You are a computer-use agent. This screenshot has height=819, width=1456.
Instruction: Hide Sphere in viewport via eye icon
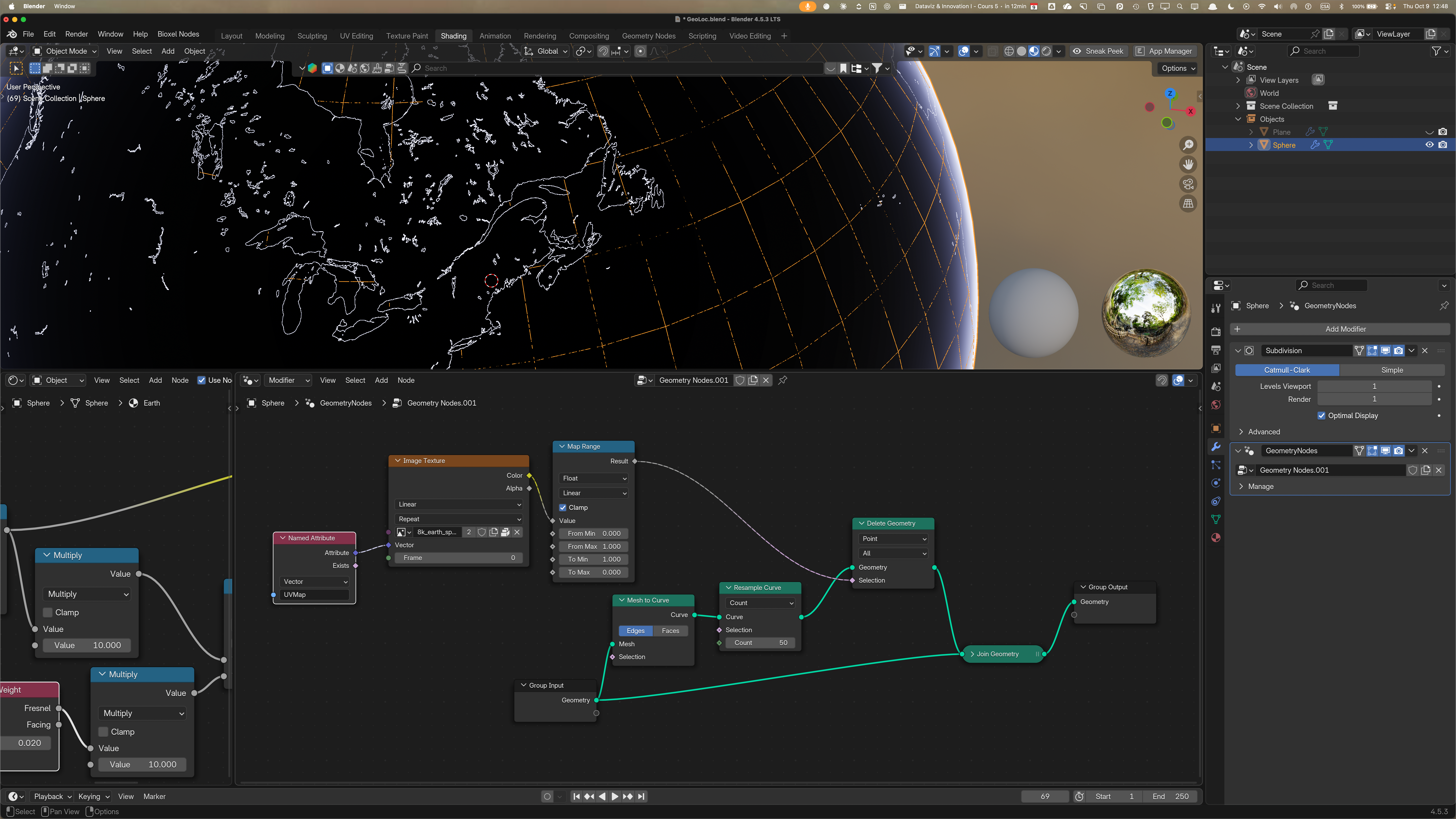click(1429, 145)
